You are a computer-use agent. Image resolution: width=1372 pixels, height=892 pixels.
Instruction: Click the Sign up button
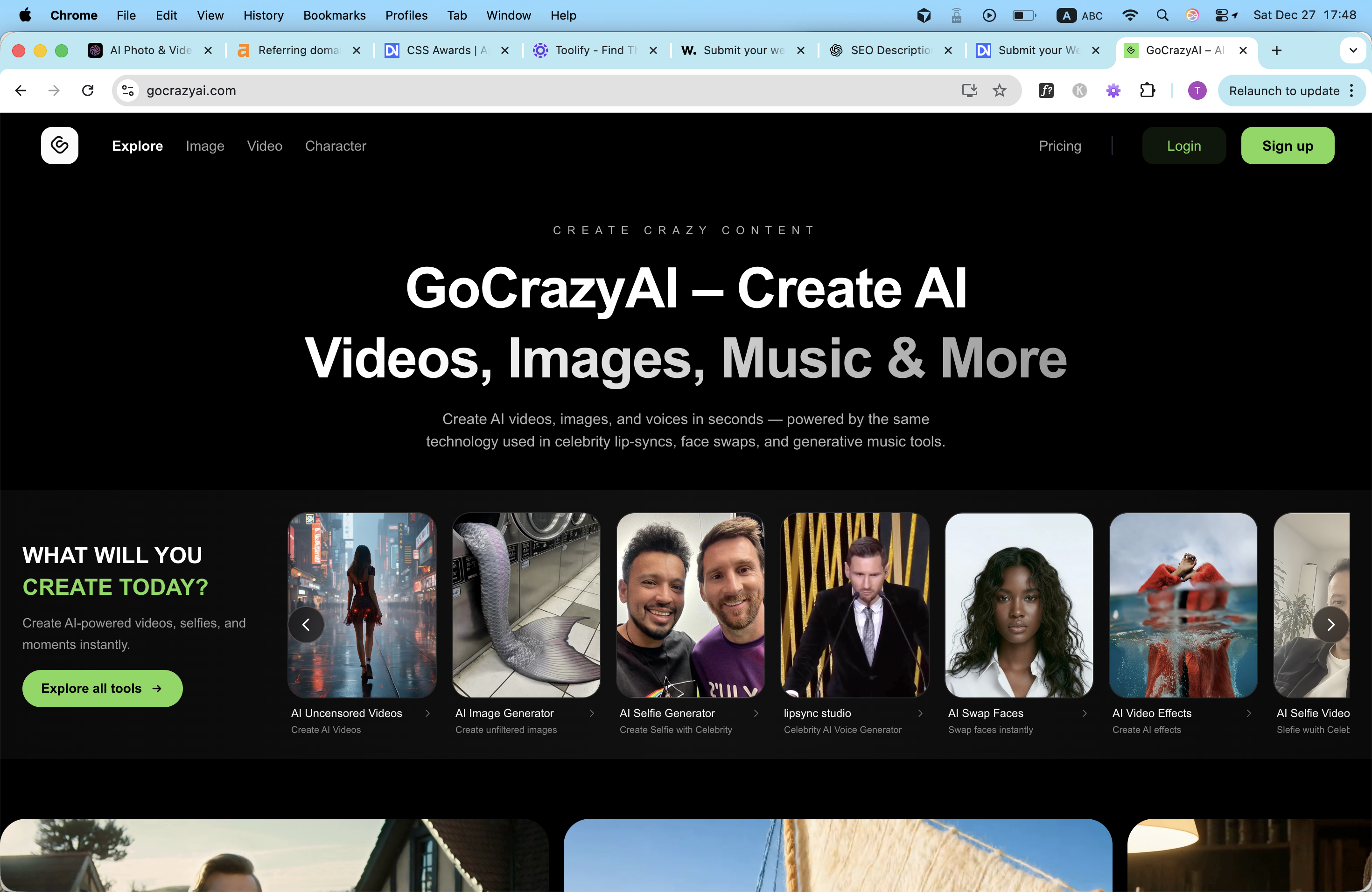pos(1287,146)
